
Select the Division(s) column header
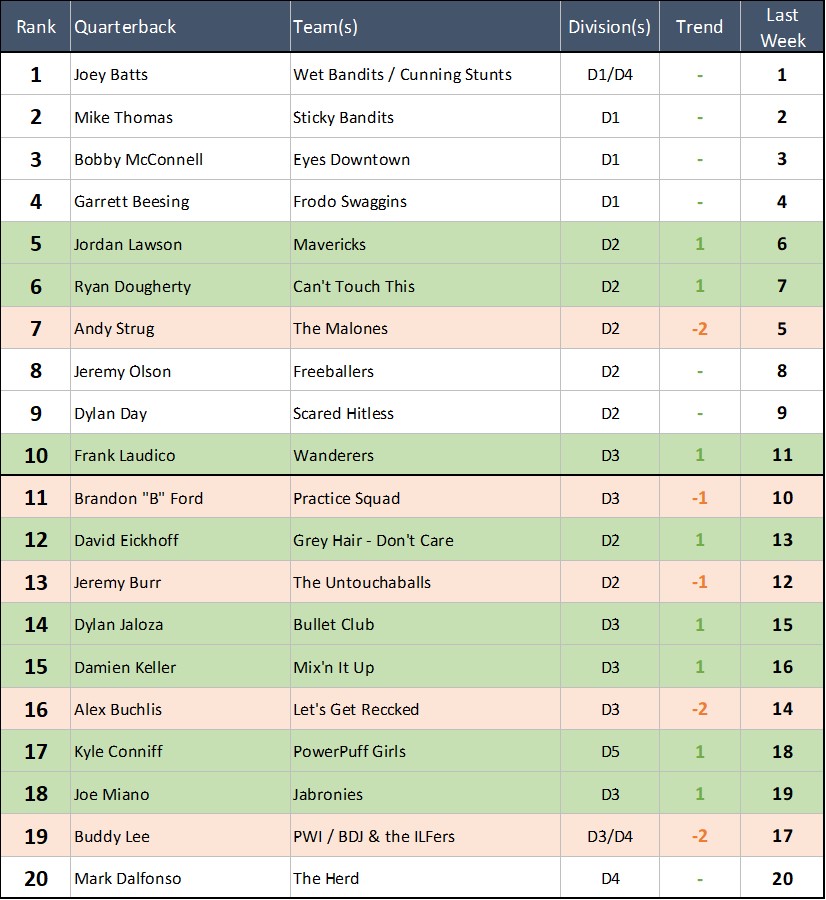click(609, 27)
